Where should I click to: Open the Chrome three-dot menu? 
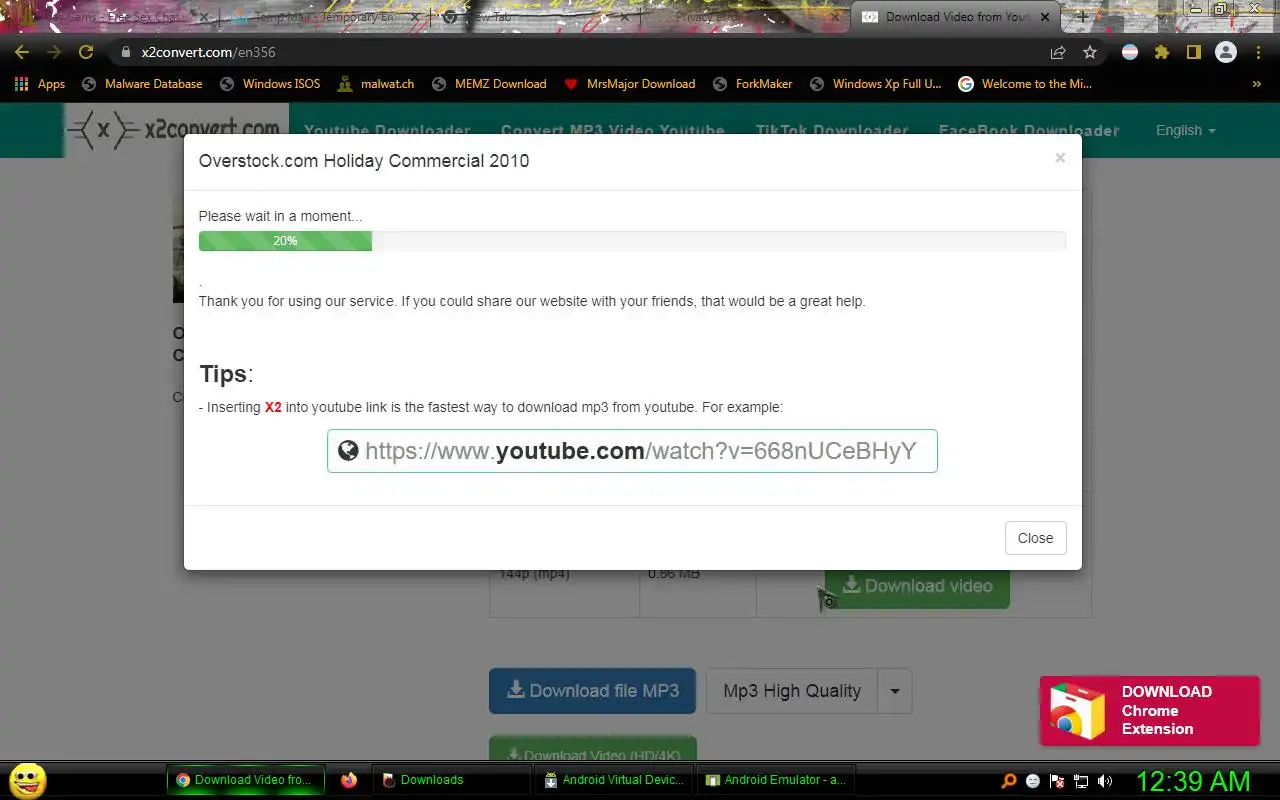[x=1259, y=52]
